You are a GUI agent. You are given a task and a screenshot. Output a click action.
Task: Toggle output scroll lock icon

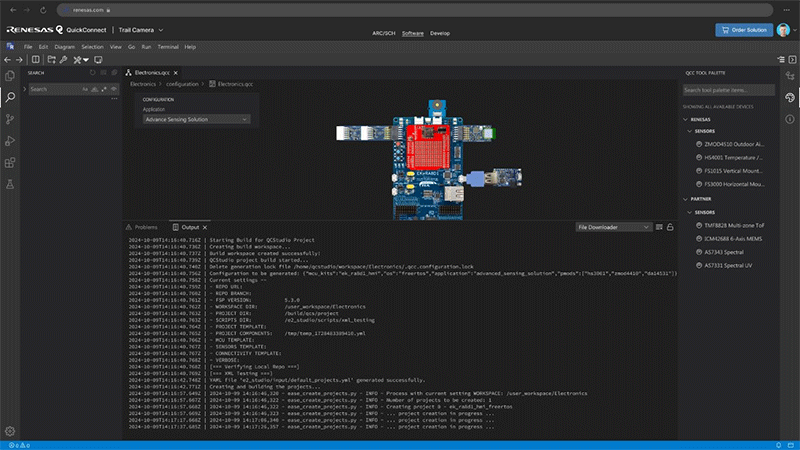click(x=670, y=227)
